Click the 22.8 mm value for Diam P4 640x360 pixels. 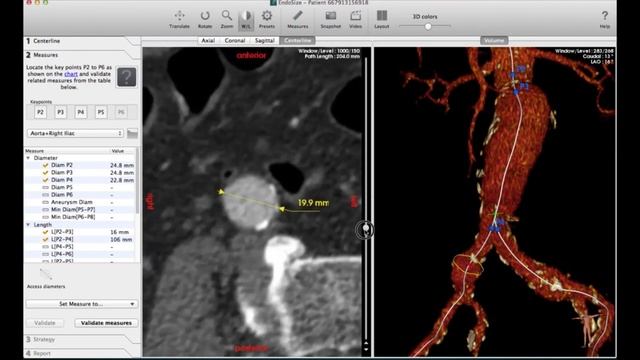pos(122,180)
